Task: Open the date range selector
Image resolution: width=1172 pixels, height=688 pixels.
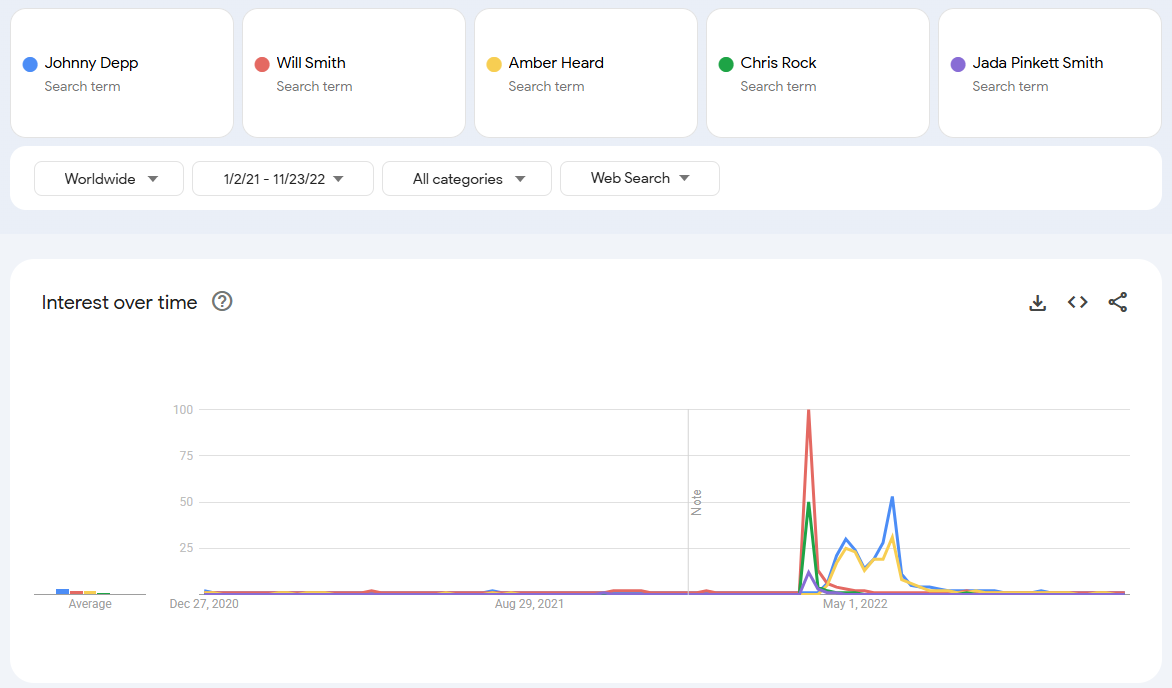Action: (x=282, y=178)
